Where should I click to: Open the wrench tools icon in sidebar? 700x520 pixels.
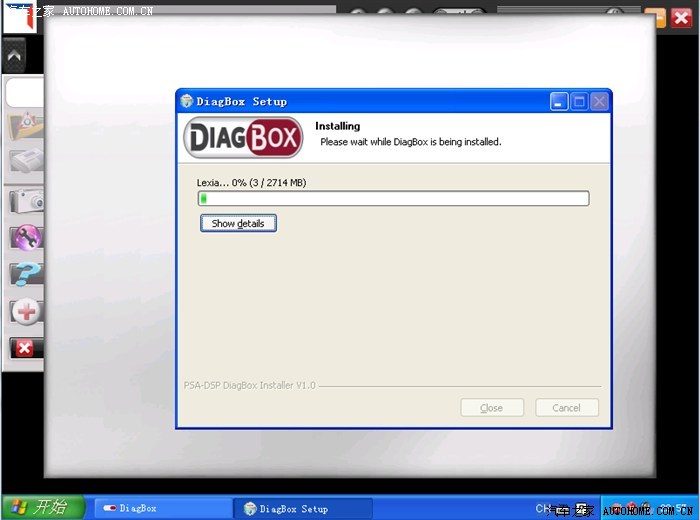click(x=25, y=237)
